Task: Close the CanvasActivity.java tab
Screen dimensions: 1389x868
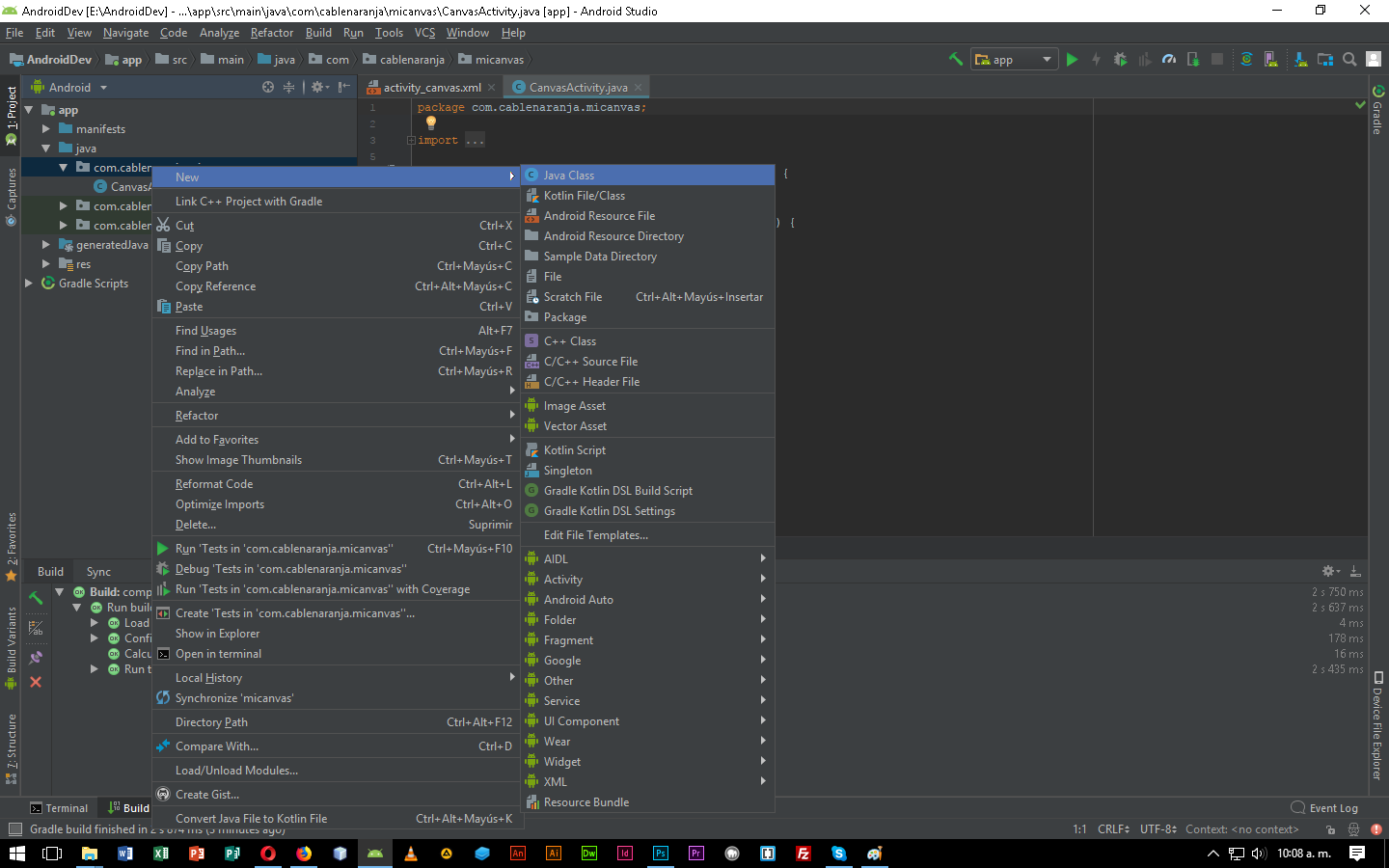Action: click(x=638, y=87)
